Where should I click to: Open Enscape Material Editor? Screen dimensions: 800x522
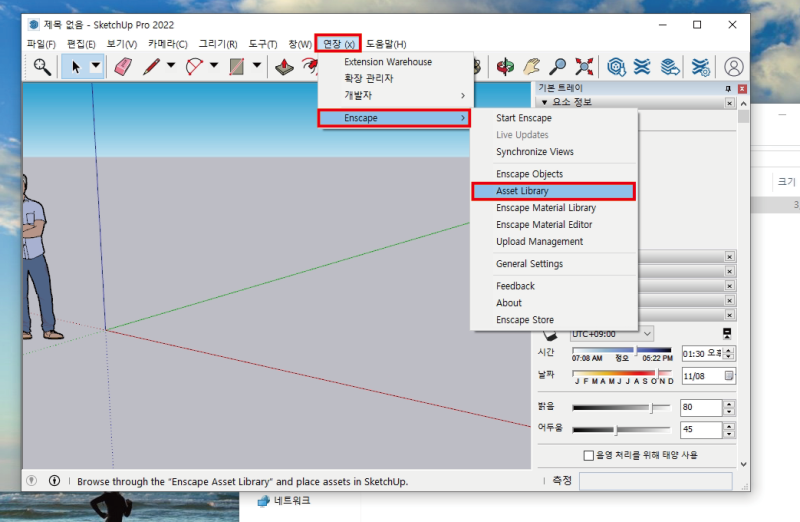coord(554,225)
